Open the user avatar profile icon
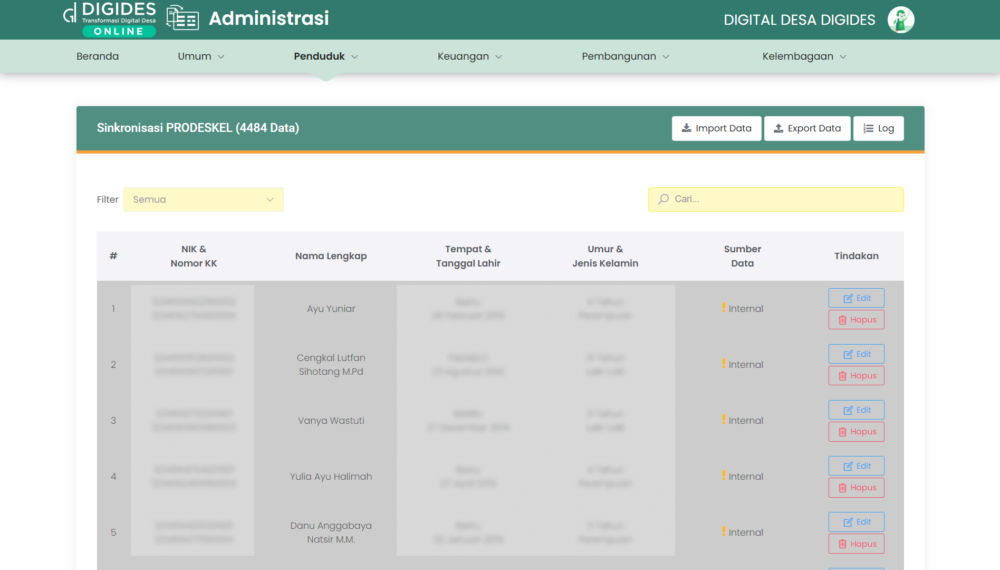The image size is (1000, 570). [x=901, y=20]
